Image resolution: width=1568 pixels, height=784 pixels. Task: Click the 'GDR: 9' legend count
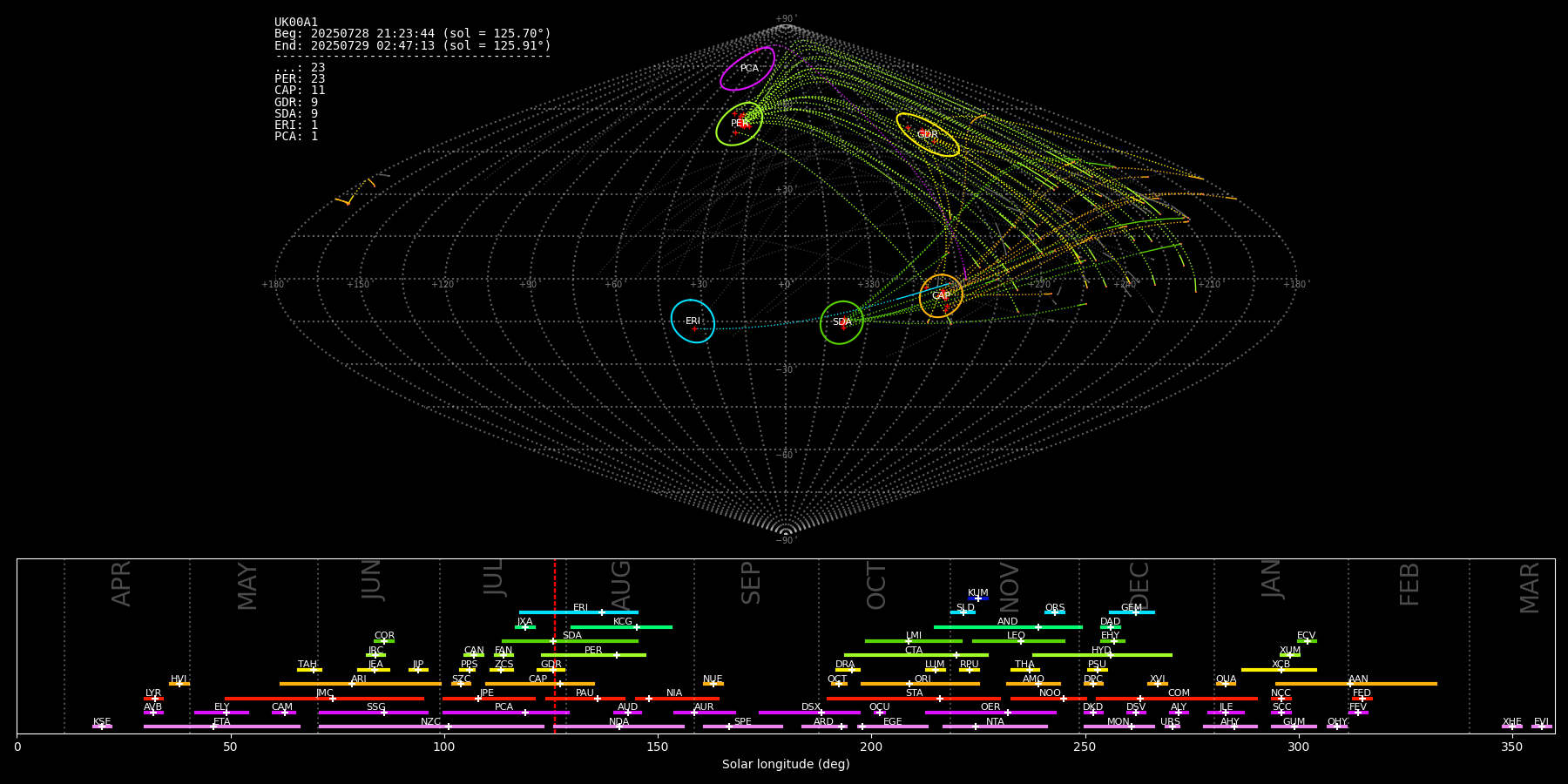tap(296, 103)
